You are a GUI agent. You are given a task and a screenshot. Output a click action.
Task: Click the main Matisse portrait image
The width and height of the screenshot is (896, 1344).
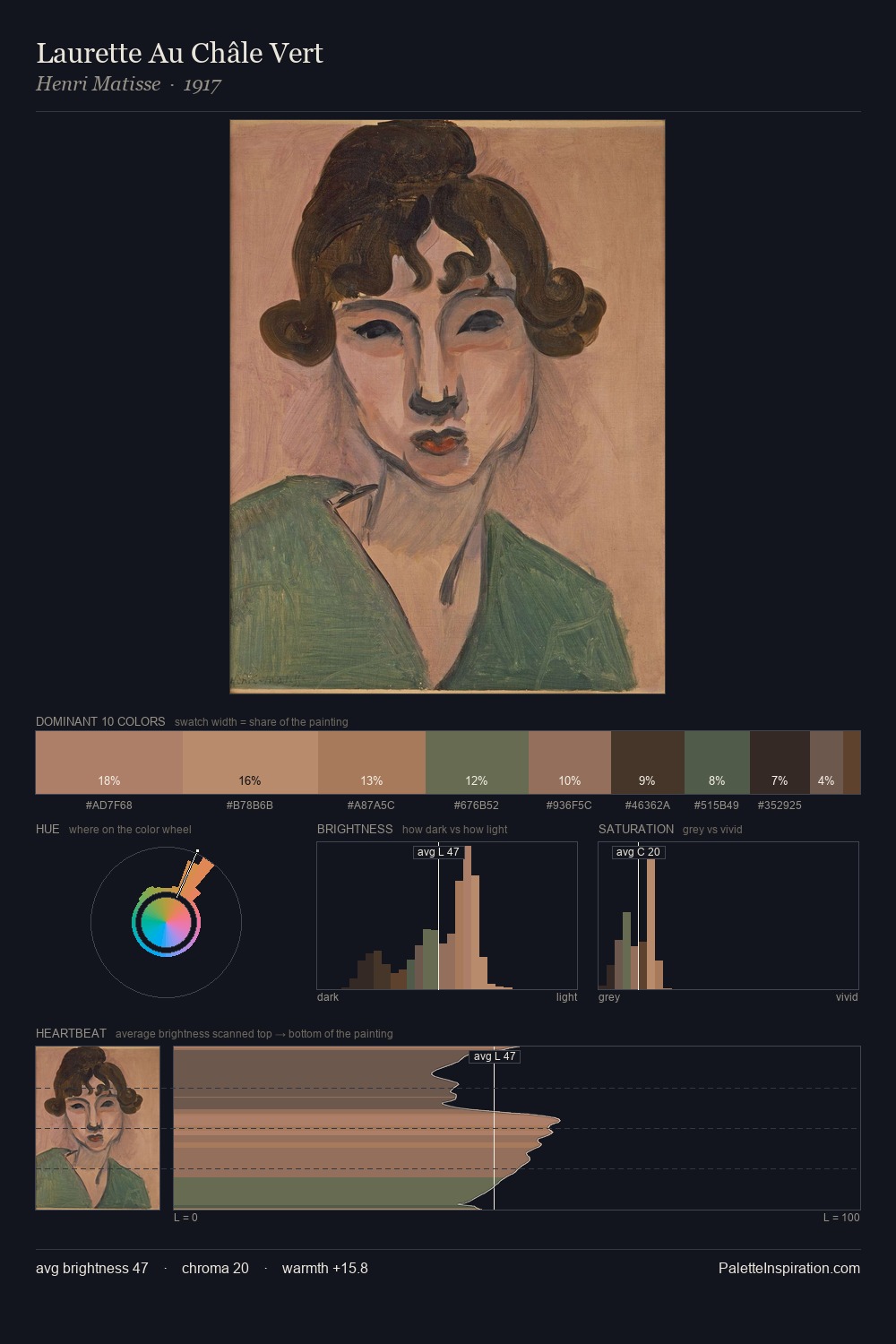pyautogui.click(x=447, y=407)
